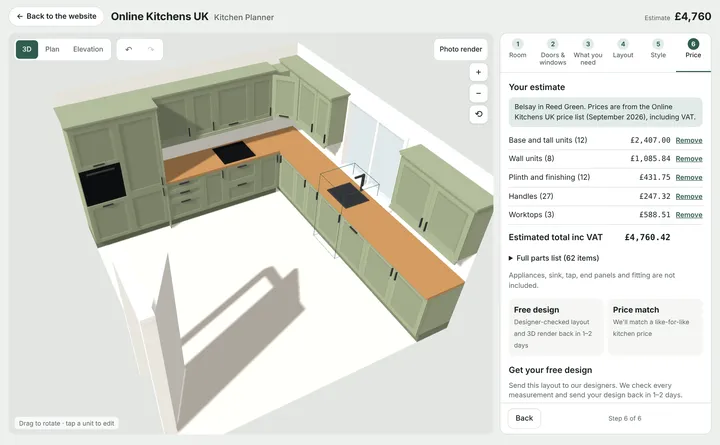Switch to 3D view mode
Screen dimensions: 720x445
[27, 49]
